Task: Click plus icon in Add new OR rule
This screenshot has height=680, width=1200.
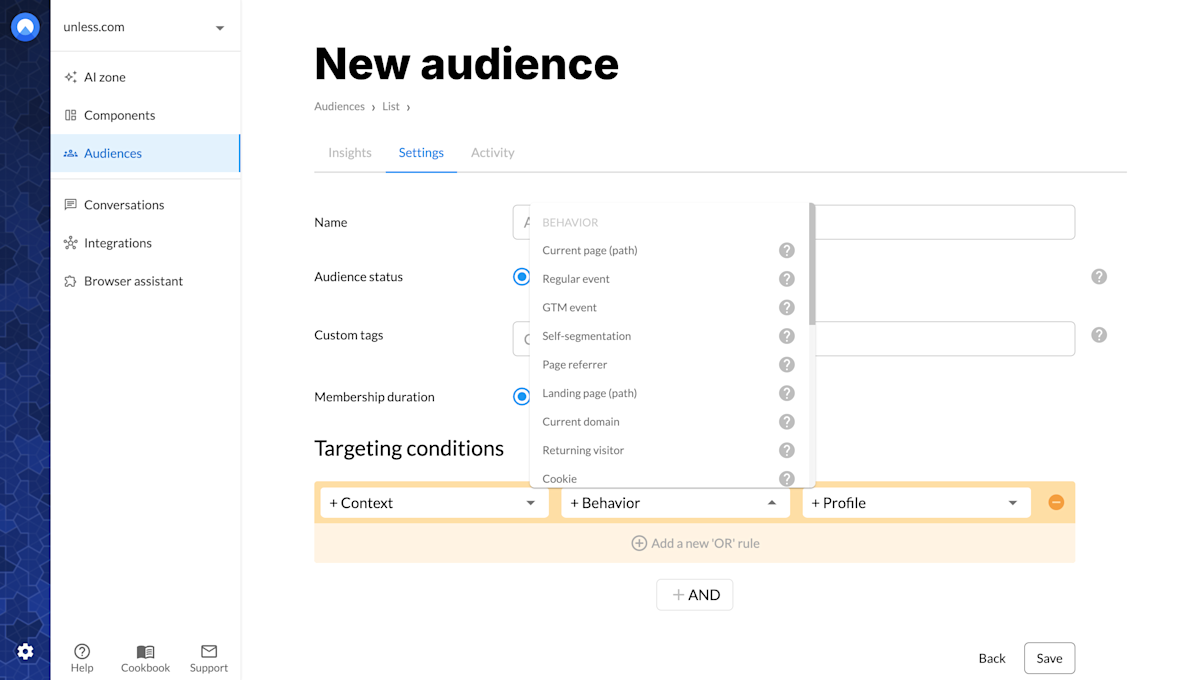Action: coord(639,543)
